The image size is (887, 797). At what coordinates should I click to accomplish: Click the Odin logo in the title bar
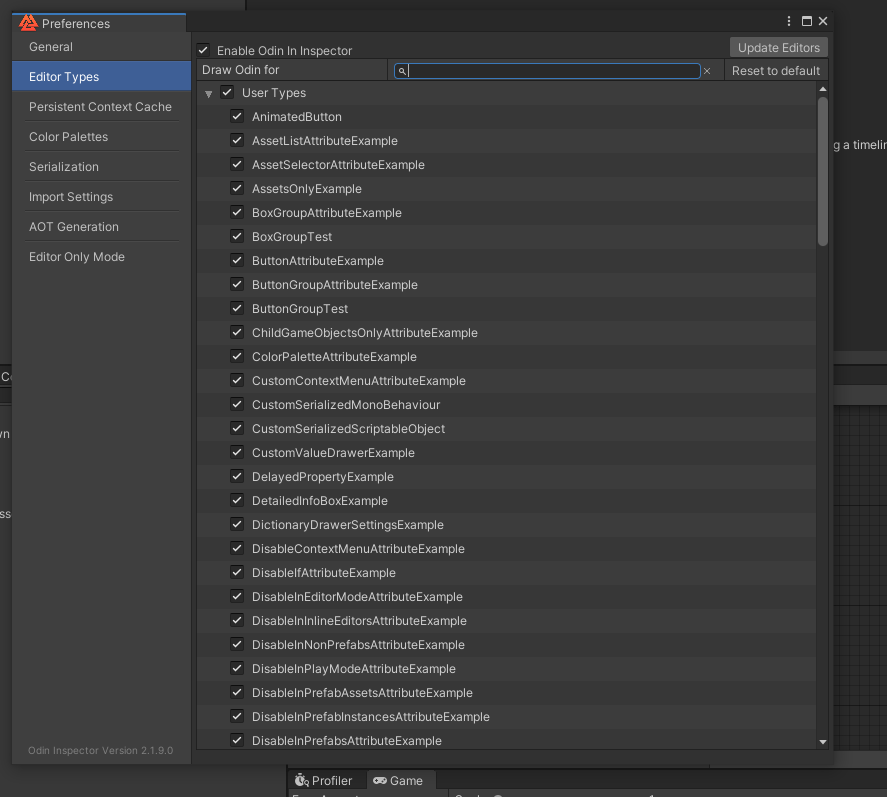tap(28, 23)
